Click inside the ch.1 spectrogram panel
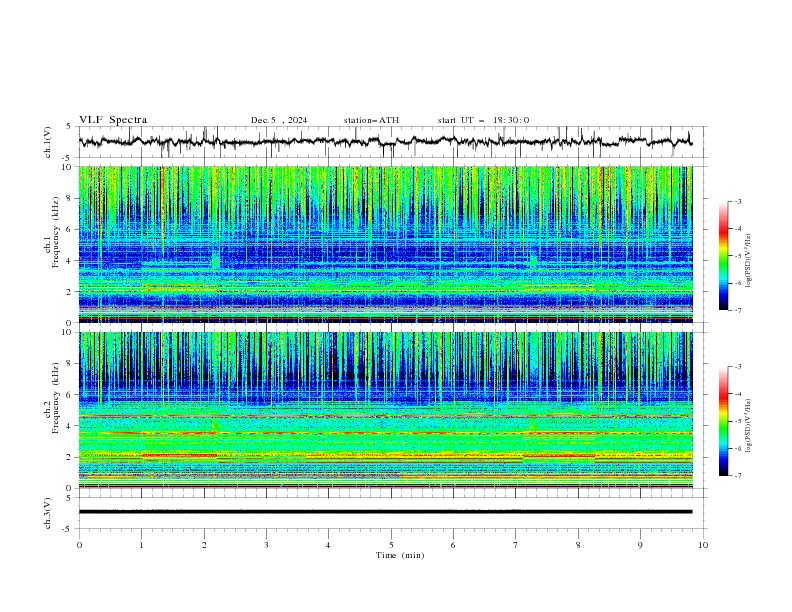 (x=385, y=244)
